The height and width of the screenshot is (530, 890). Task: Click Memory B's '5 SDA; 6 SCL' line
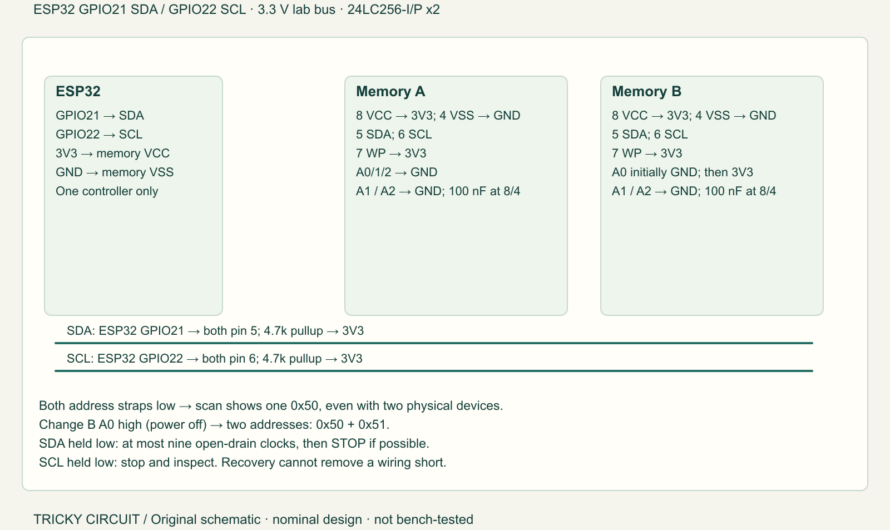pos(650,134)
